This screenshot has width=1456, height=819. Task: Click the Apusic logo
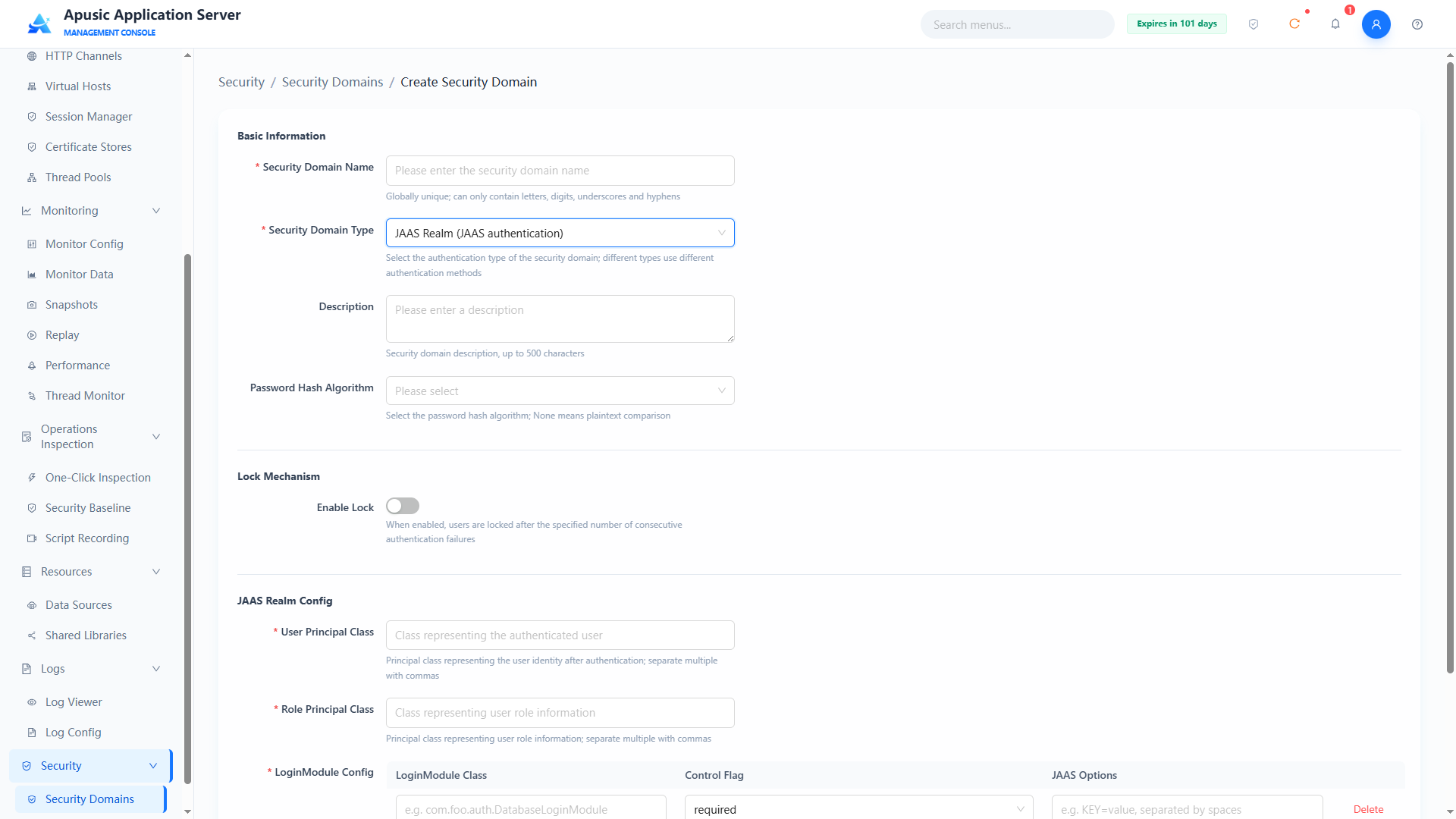pos(39,24)
